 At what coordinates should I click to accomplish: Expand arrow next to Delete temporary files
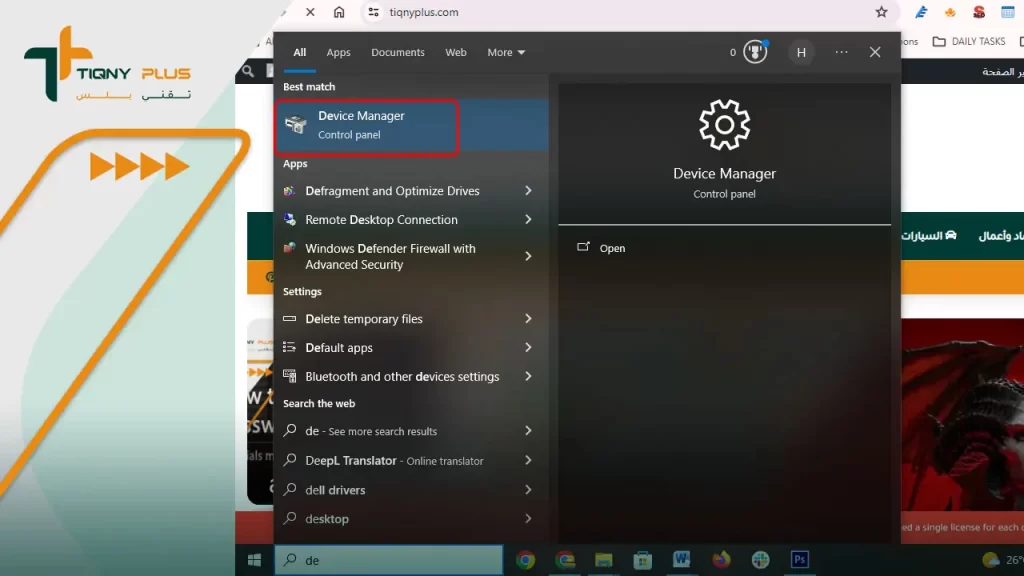click(x=528, y=319)
